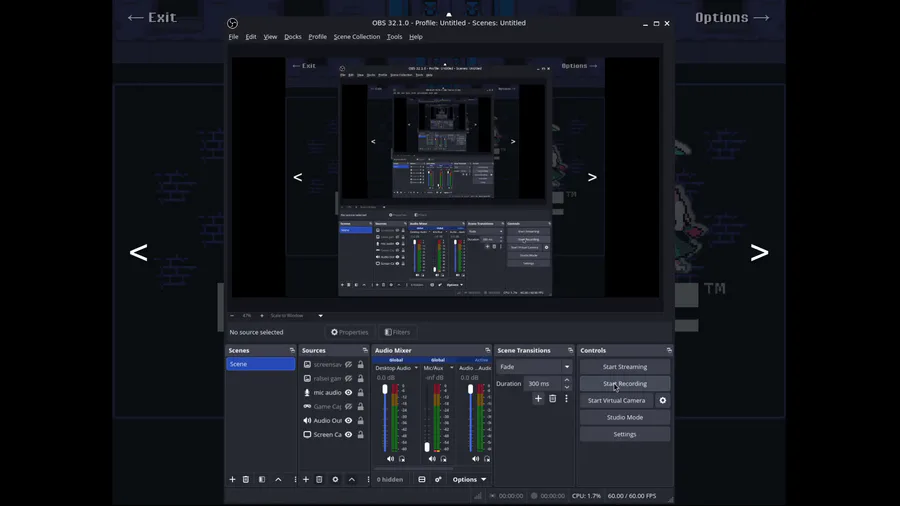Screen dimensions: 900x506
Task: Toggle Mic/Aux monitoring headphone icon
Action: click(x=444, y=458)
